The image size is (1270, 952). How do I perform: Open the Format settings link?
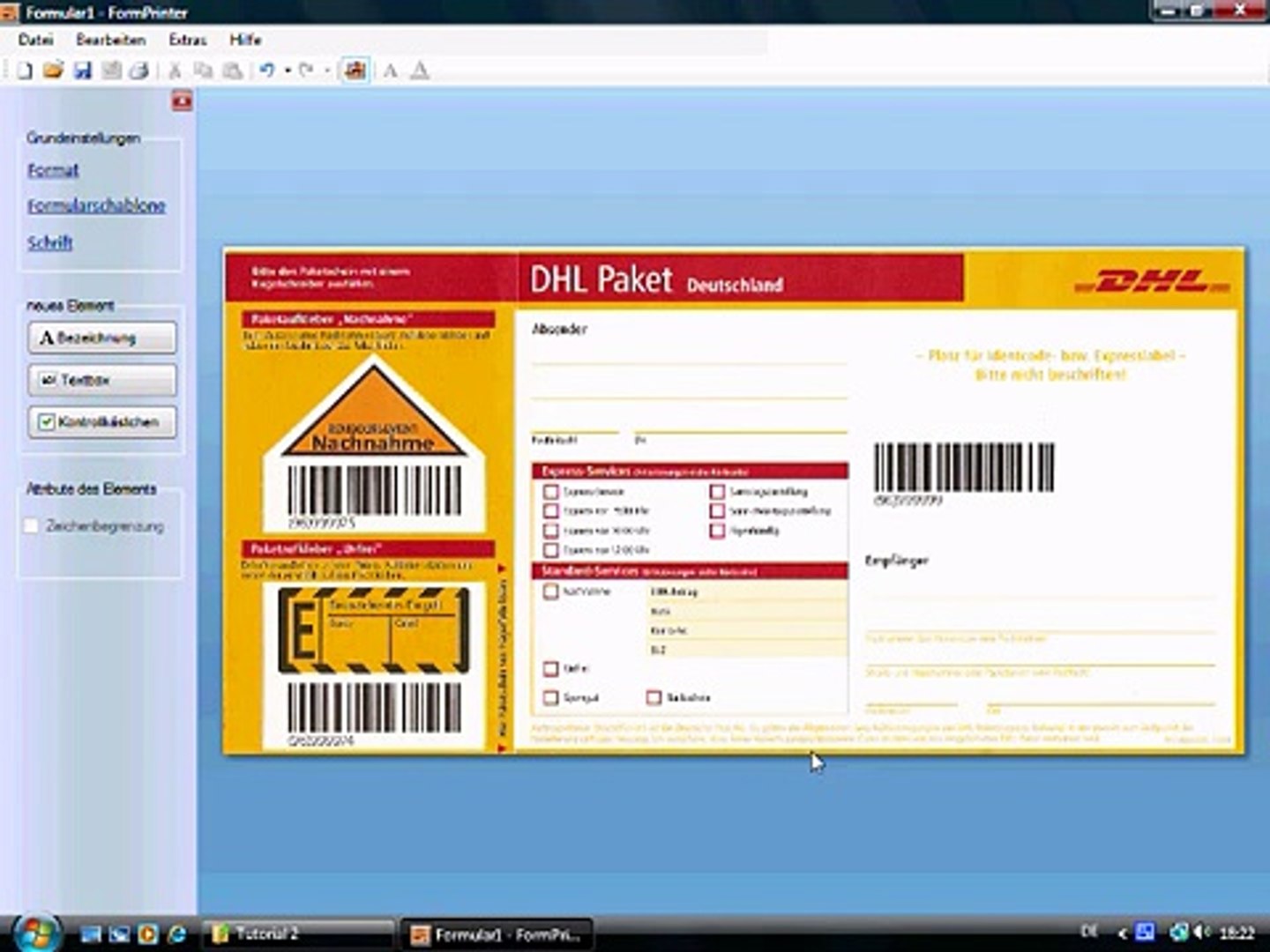click(x=53, y=170)
